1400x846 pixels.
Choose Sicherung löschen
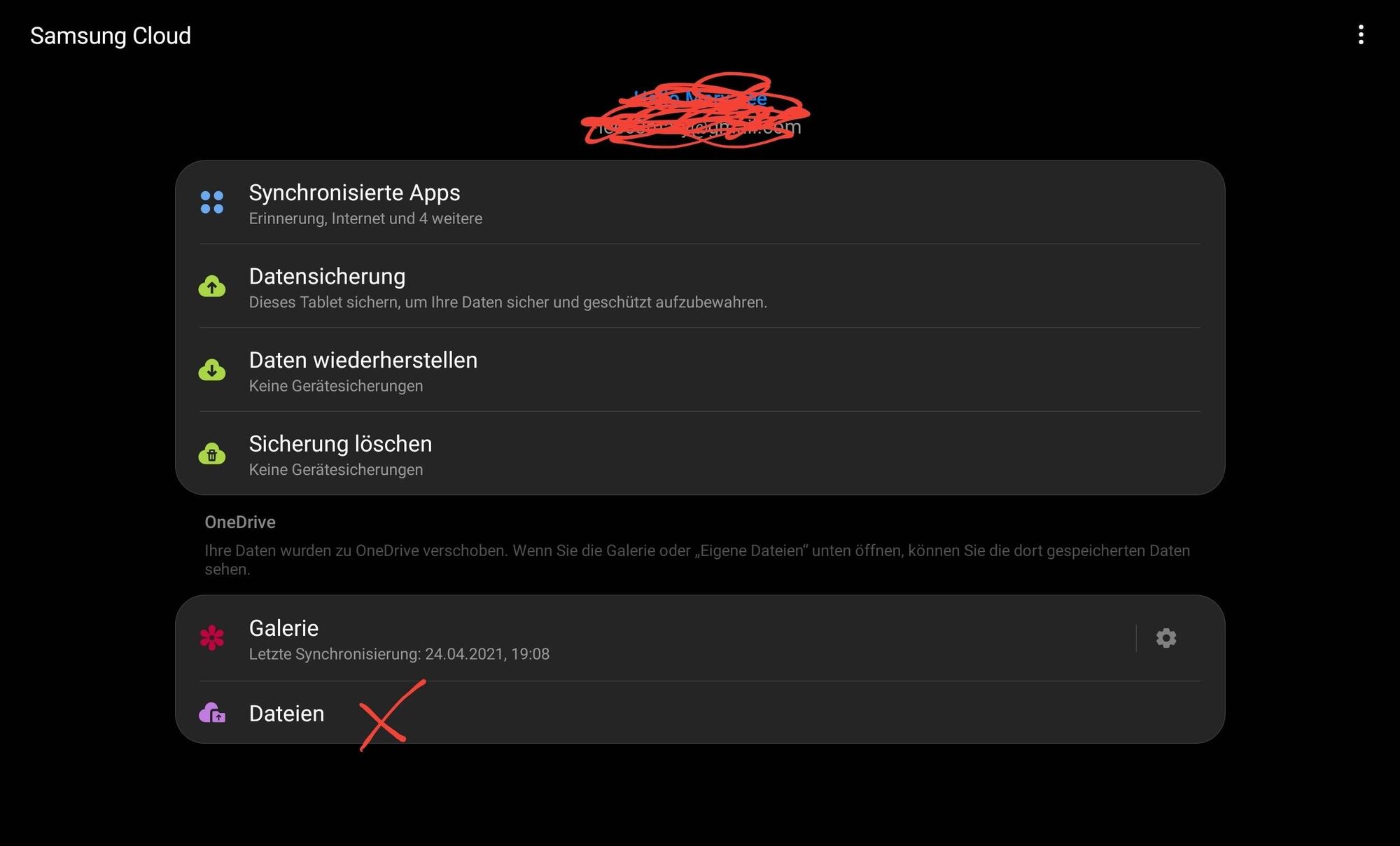(x=700, y=453)
